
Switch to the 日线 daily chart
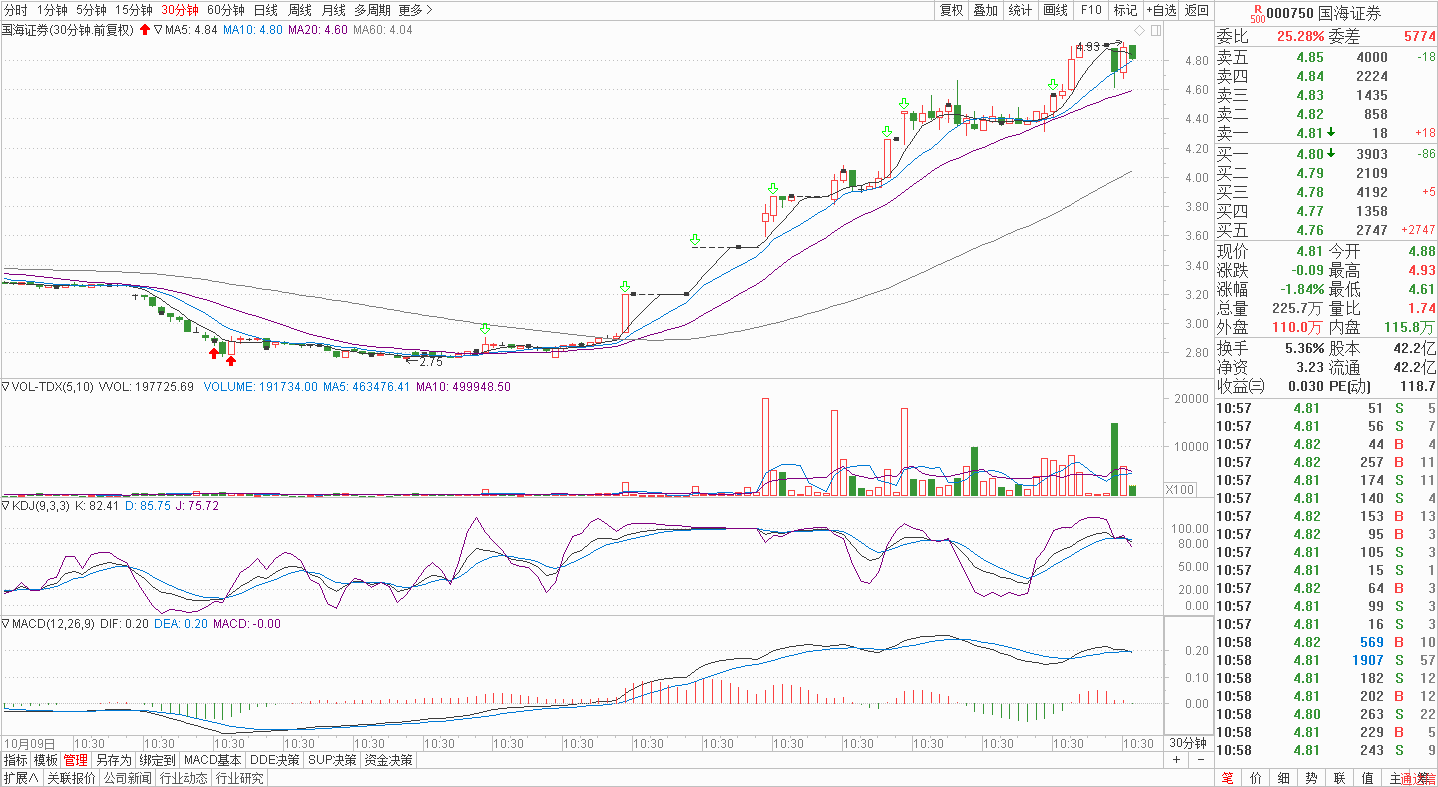(x=265, y=10)
